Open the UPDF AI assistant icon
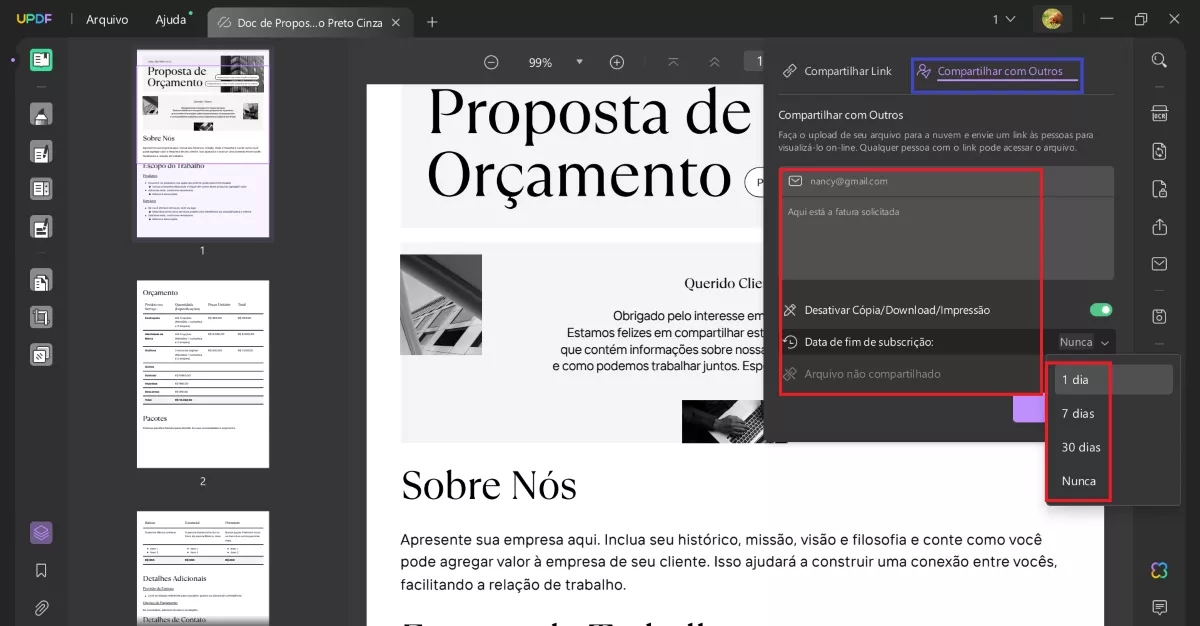The height and width of the screenshot is (626, 1200). (1158, 570)
